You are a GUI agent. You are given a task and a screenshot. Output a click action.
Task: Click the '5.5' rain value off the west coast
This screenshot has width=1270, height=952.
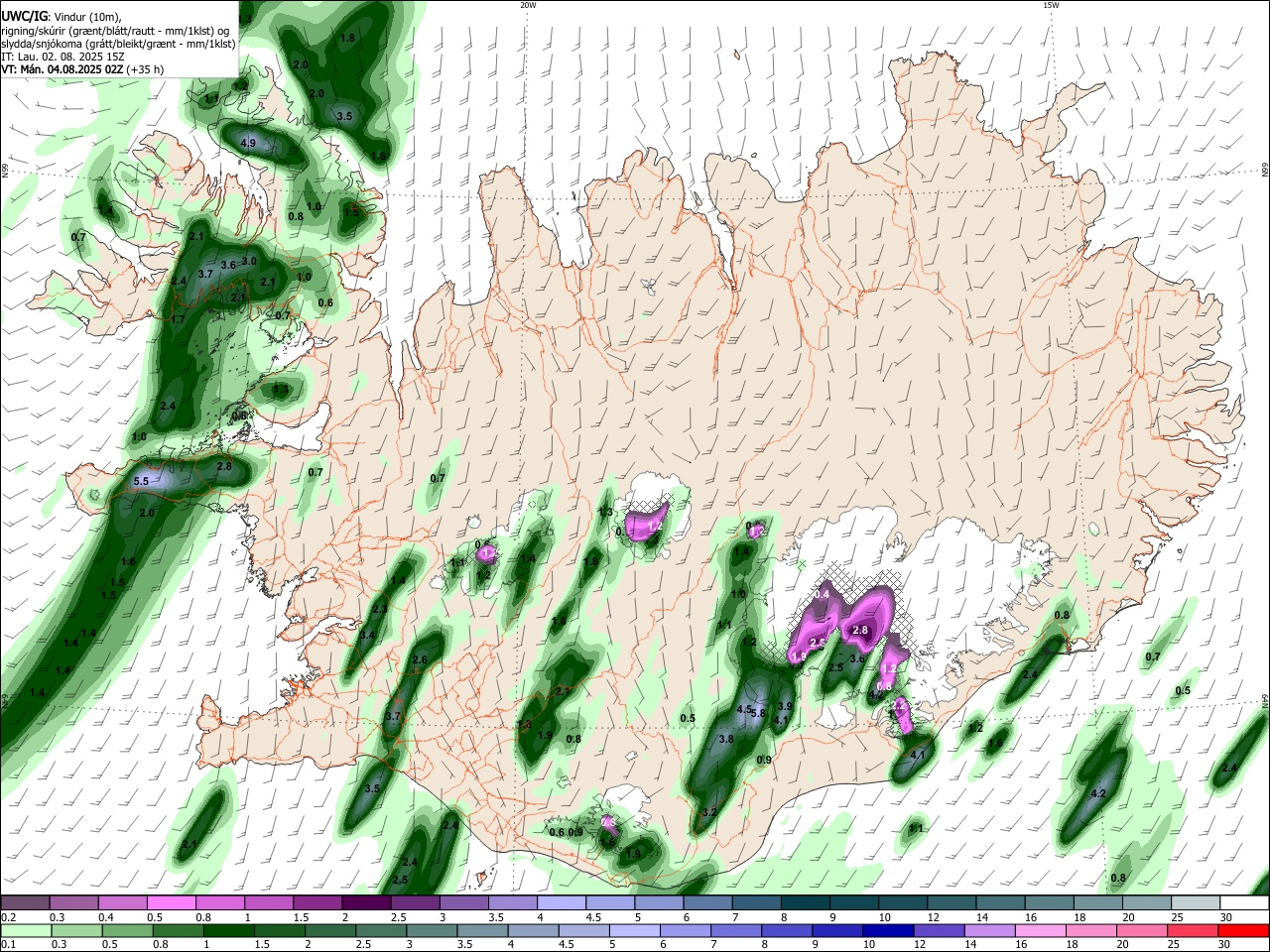click(141, 481)
